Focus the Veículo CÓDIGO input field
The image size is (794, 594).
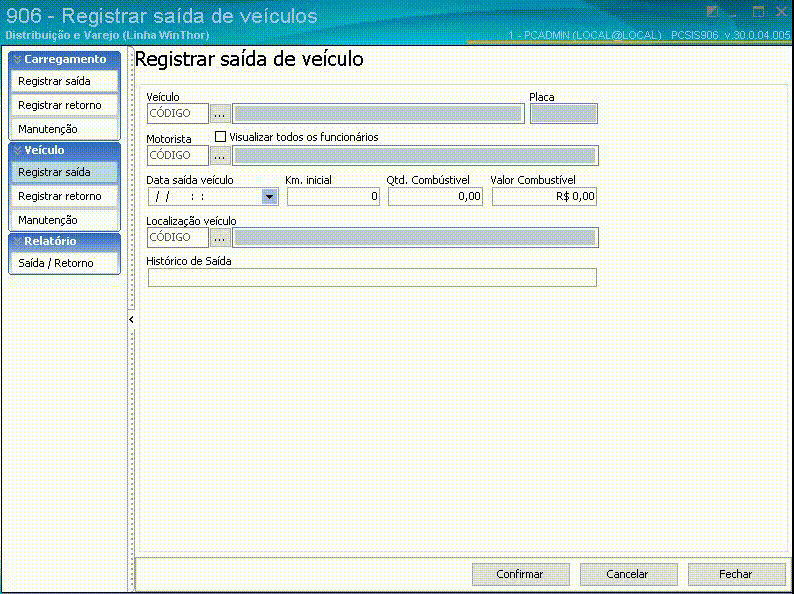tap(178, 113)
